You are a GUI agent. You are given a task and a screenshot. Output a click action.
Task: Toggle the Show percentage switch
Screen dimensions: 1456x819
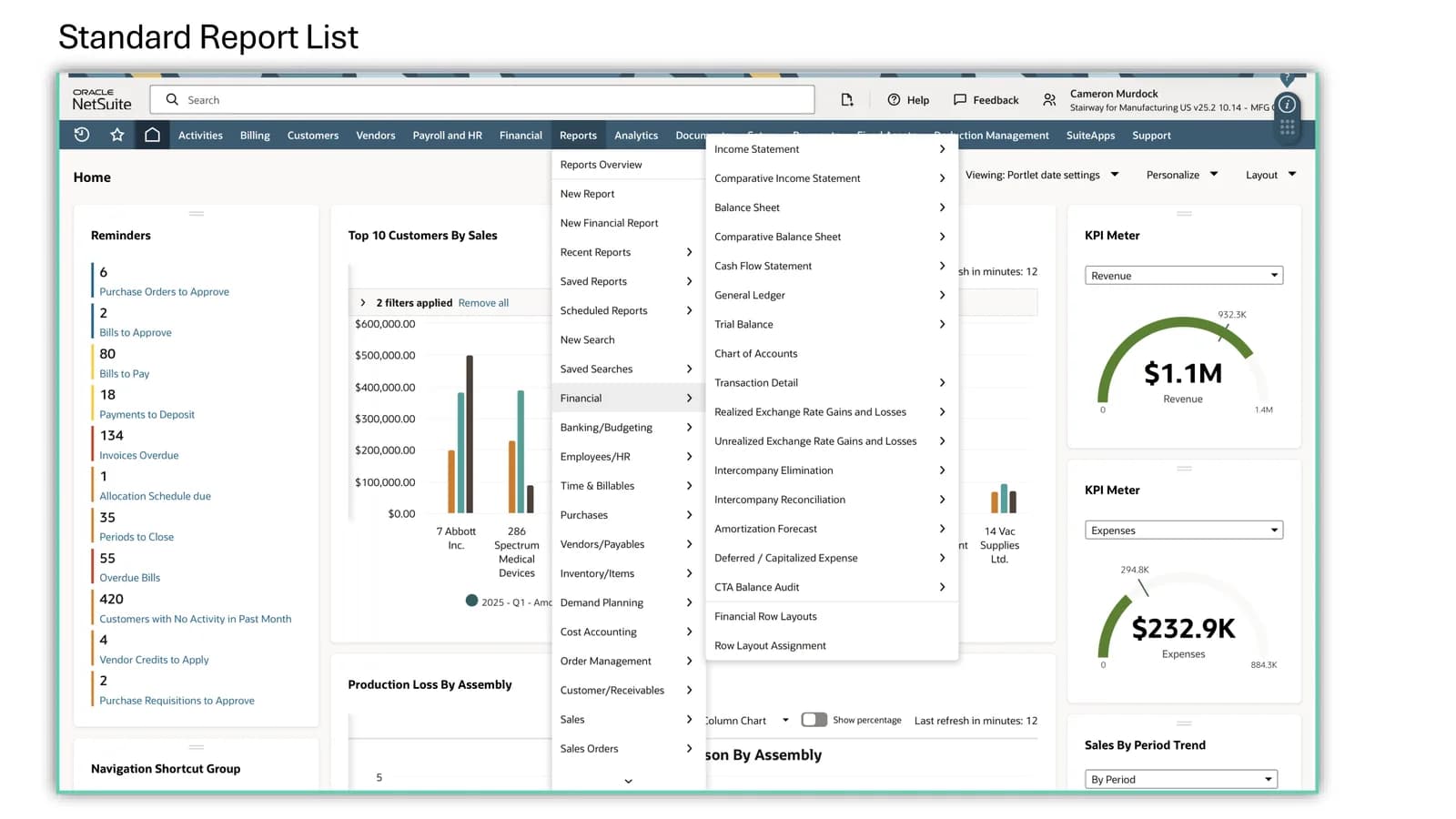(814, 720)
